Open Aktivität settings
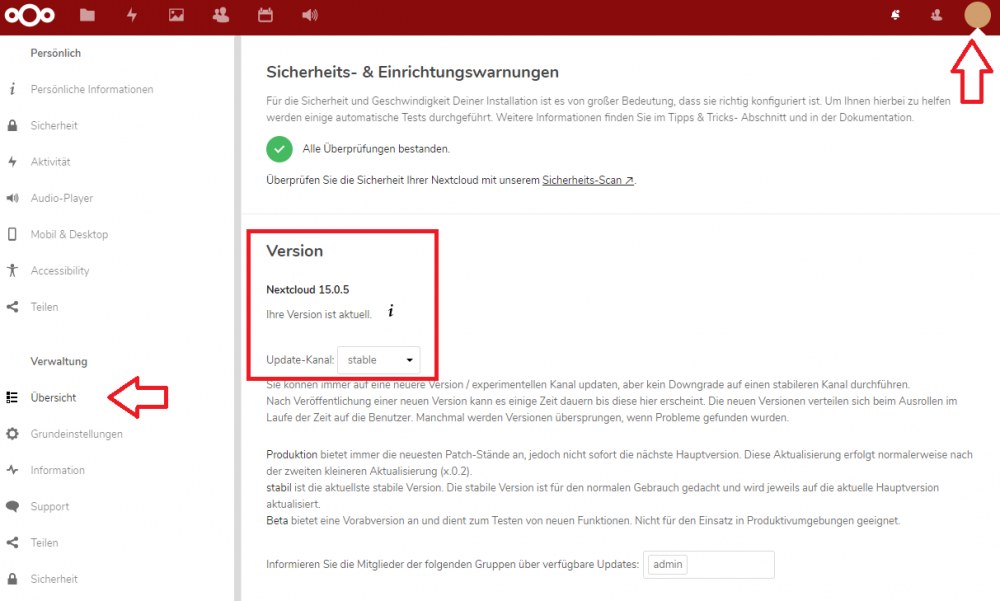Screen dimensions: 1000x601 pos(50,162)
